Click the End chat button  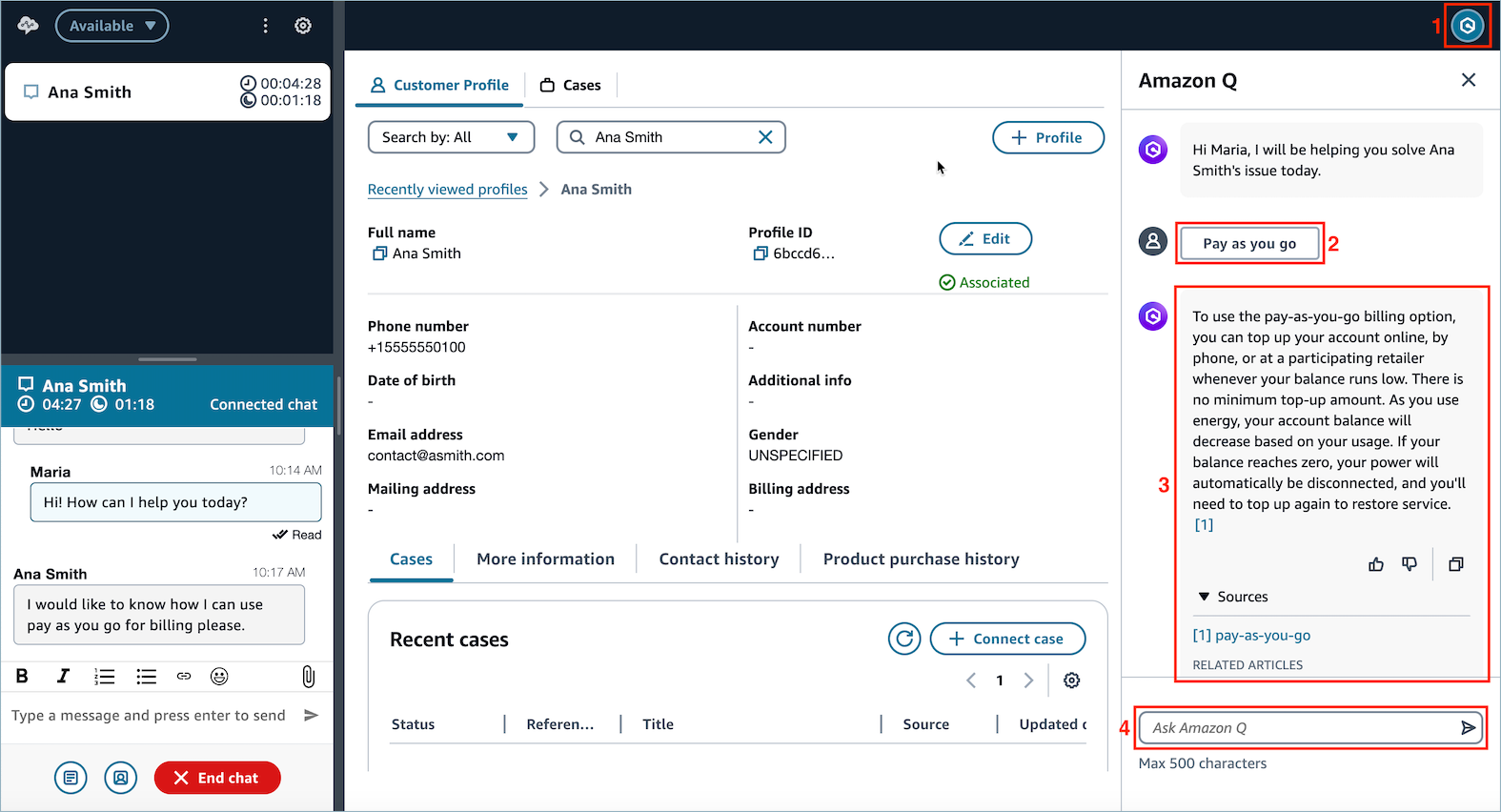click(x=217, y=778)
